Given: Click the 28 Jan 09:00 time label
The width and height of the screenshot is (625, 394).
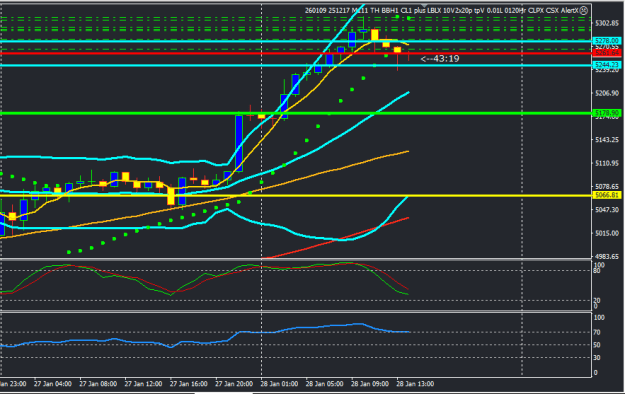Looking at the screenshot, I should [369, 384].
